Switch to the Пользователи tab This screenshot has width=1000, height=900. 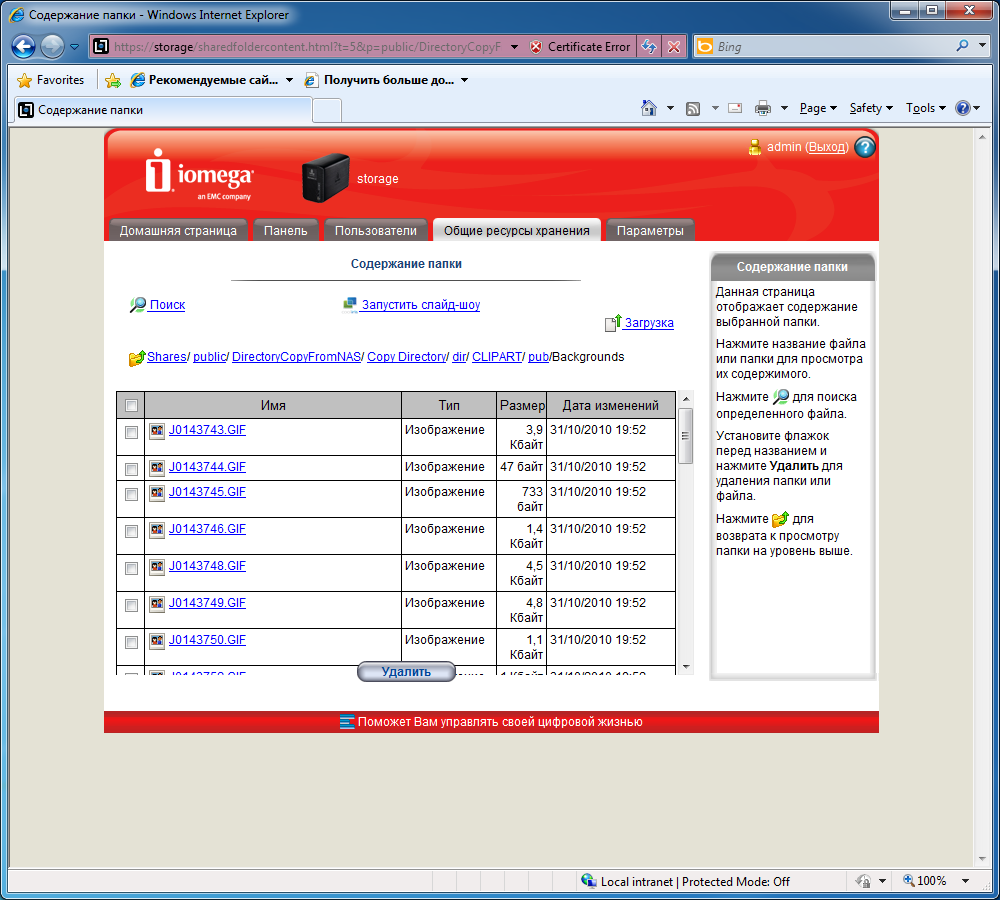point(376,230)
